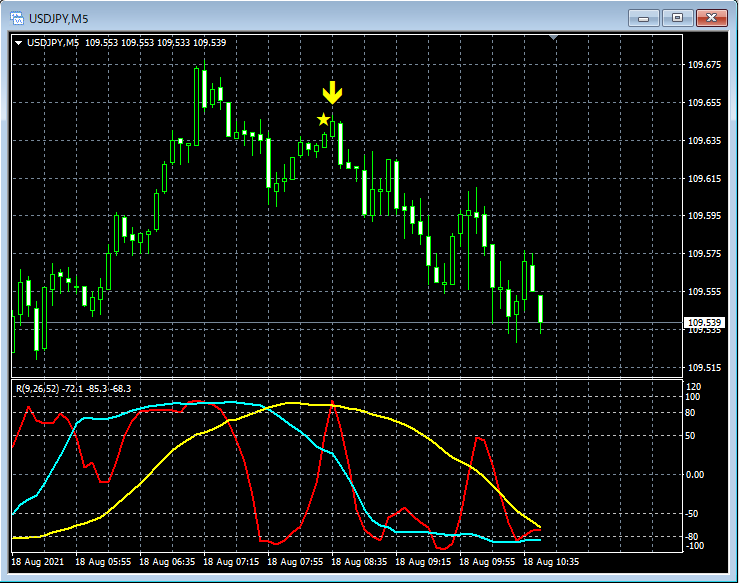Click the 50 indicator scale label
Screen dimensions: 740x583
tap(690, 435)
